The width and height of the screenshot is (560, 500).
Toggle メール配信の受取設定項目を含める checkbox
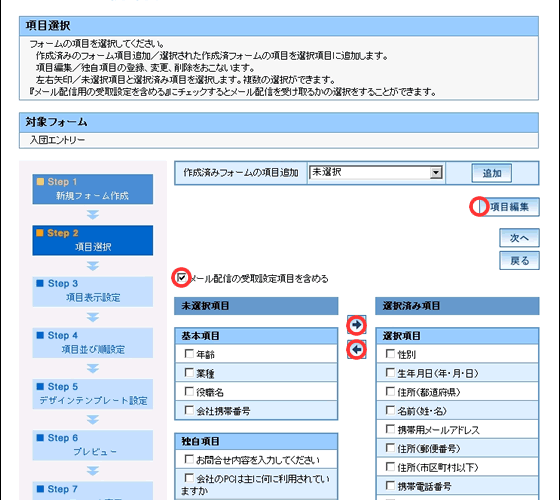pos(181,278)
